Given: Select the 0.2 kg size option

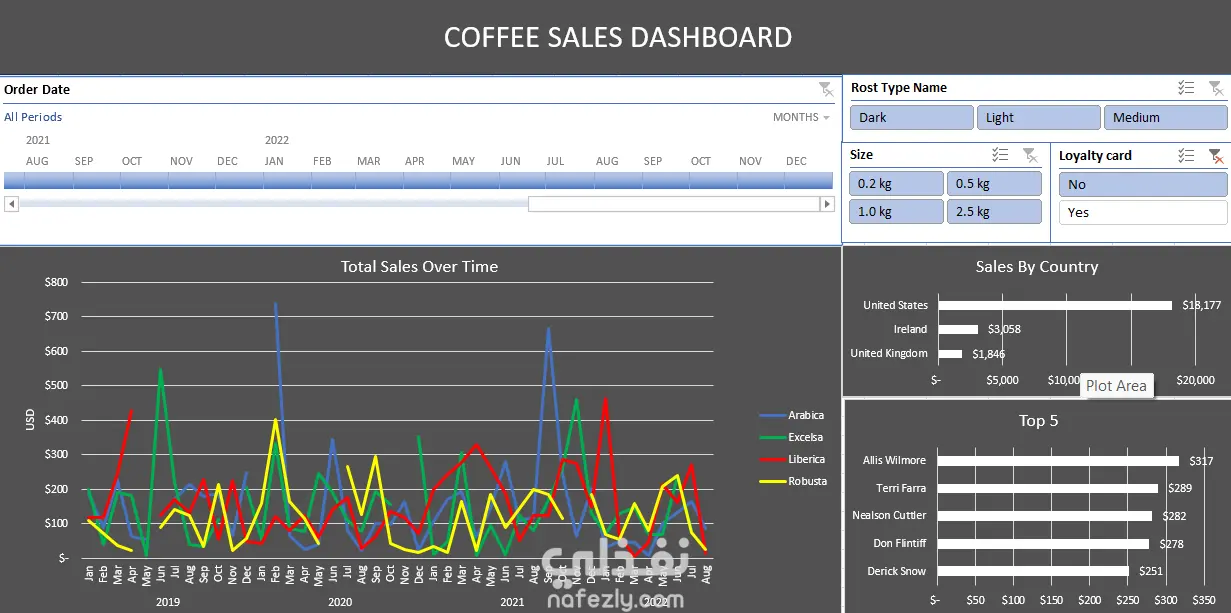Looking at the screenshot, I should [896, 184].
